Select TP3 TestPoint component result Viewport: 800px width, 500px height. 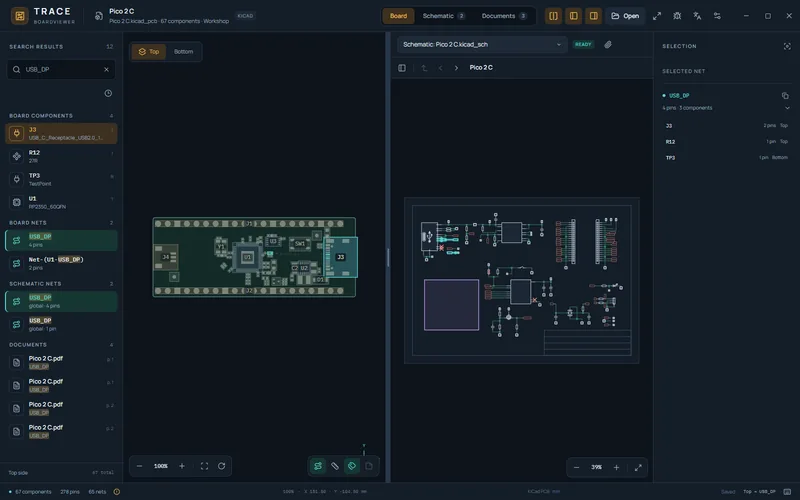(x=61, y=179)
